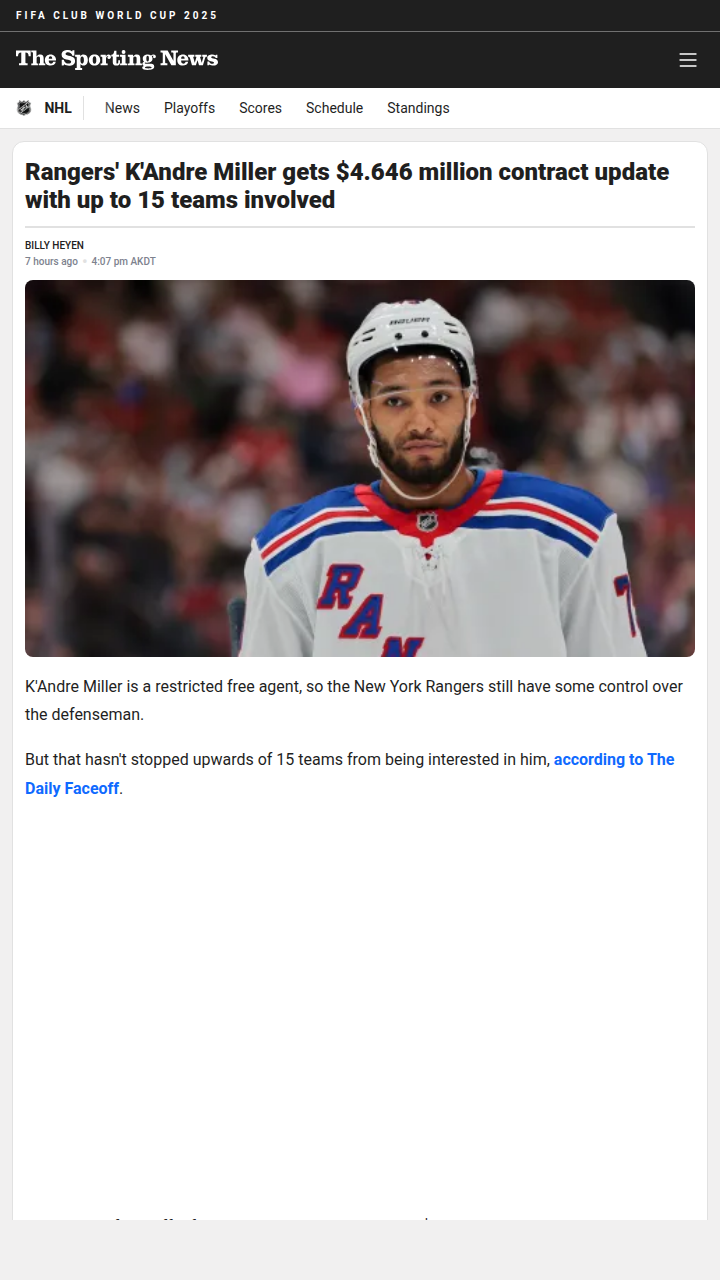Viewport: 720px width, 1280px height.
Task: Follow the 'according to The Daily Faceoff' link
Action: pyautogui.click(x=350, y=774)
